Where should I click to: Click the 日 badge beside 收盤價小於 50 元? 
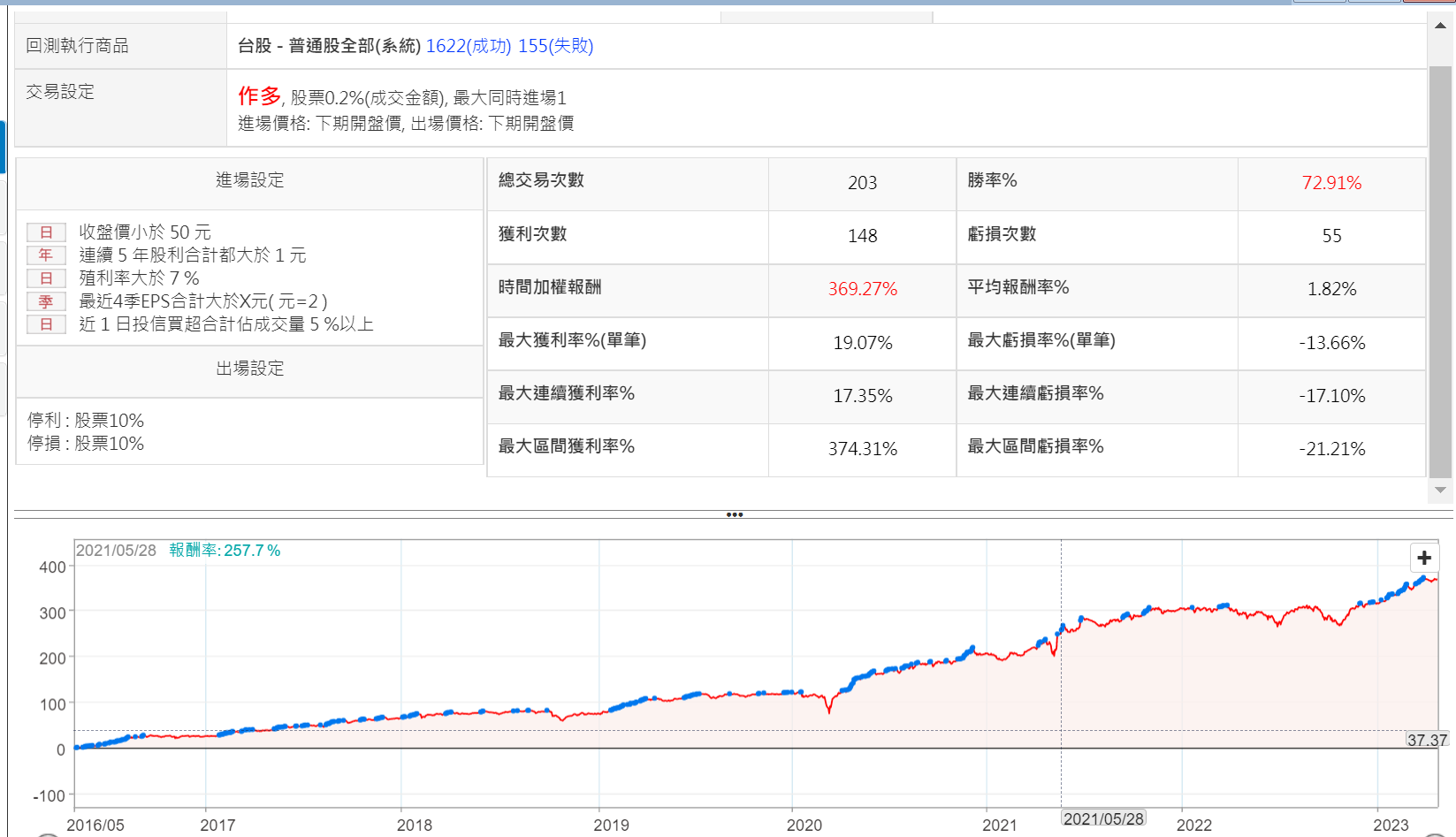coord(46,232)
